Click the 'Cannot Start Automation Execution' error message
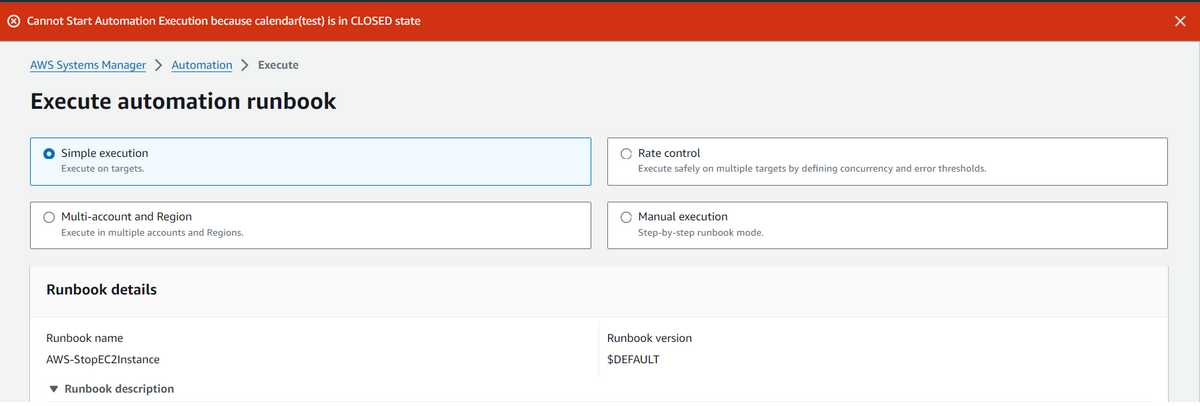Image resolution: width=1200 pixels, height=406 pixels. (223, 23)
